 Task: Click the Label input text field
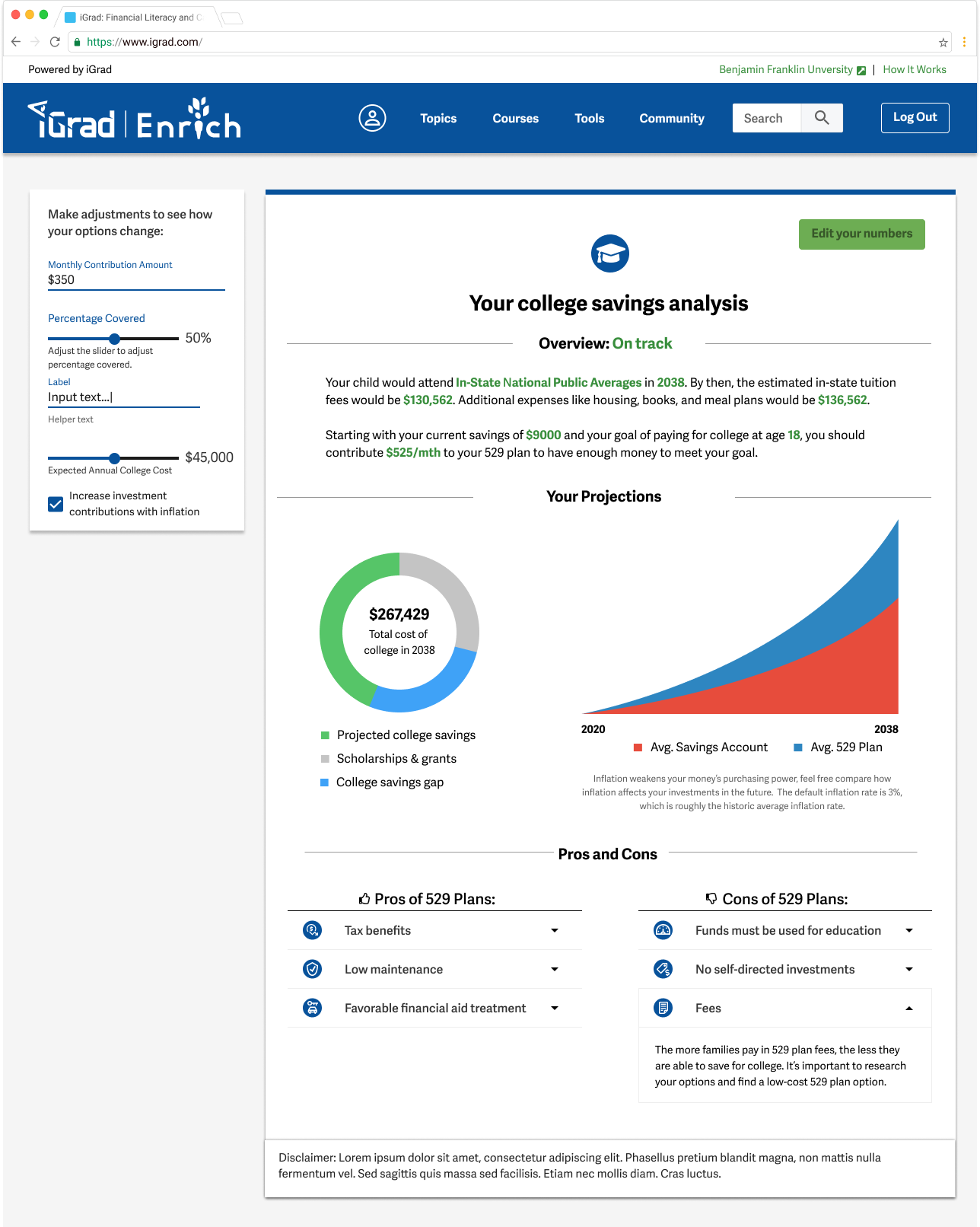point(124,397)
